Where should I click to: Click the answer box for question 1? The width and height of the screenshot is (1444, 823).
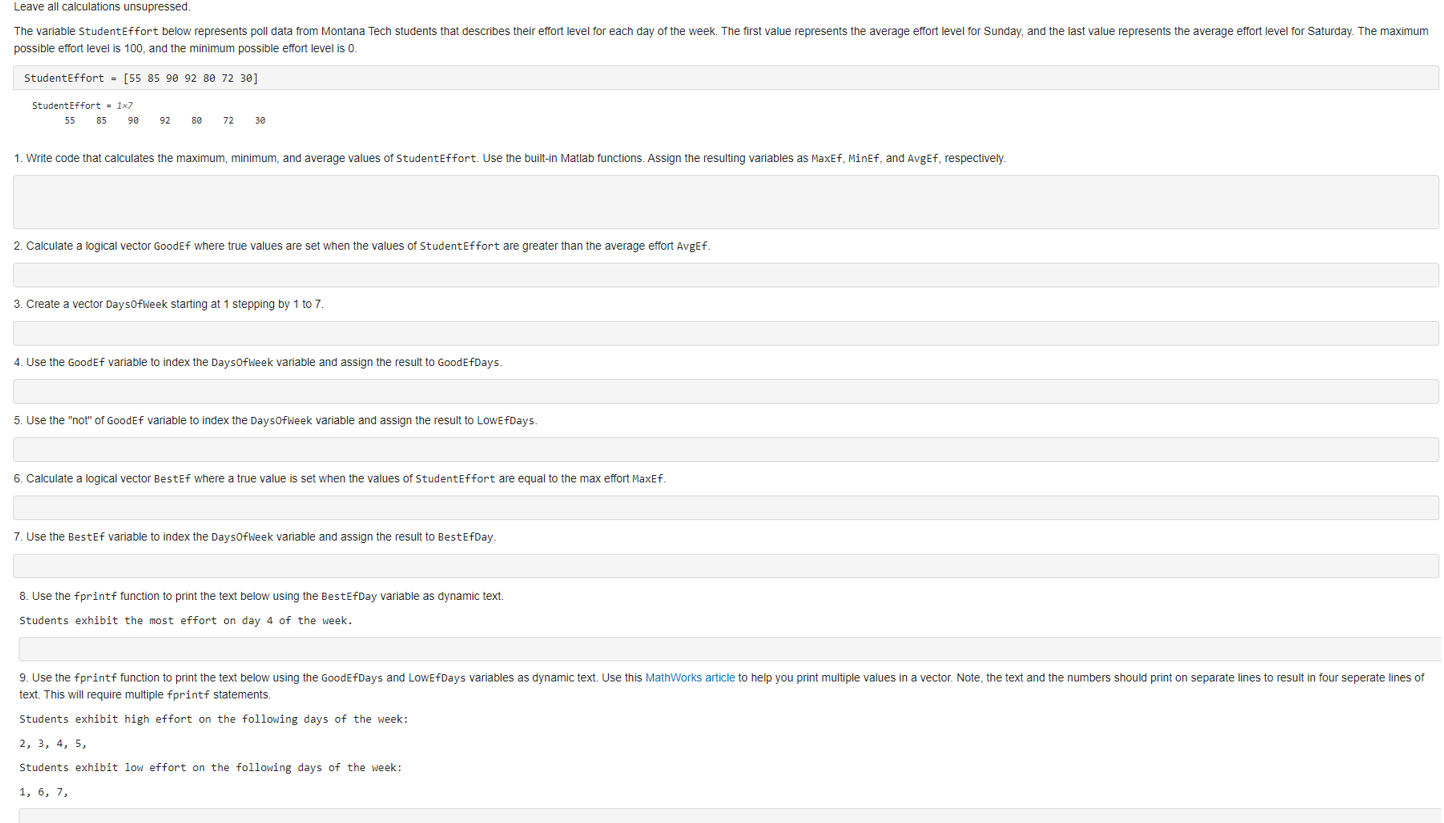[x=724, y=200]
